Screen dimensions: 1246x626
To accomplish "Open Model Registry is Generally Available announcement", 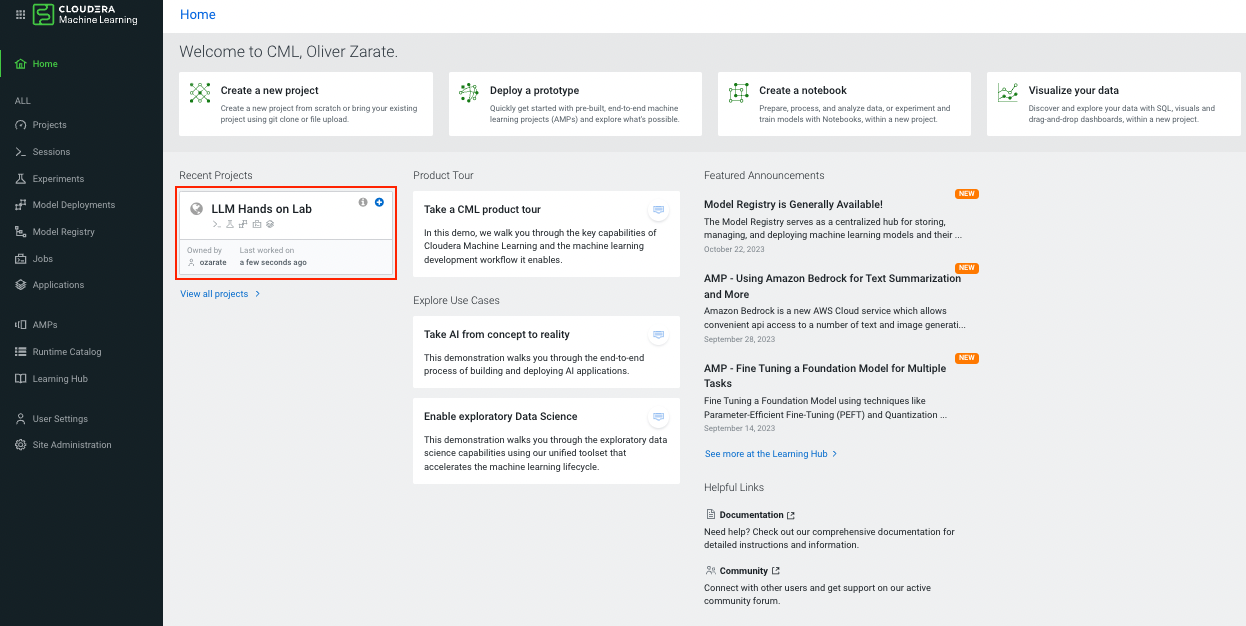I will [x=793, y=204].
